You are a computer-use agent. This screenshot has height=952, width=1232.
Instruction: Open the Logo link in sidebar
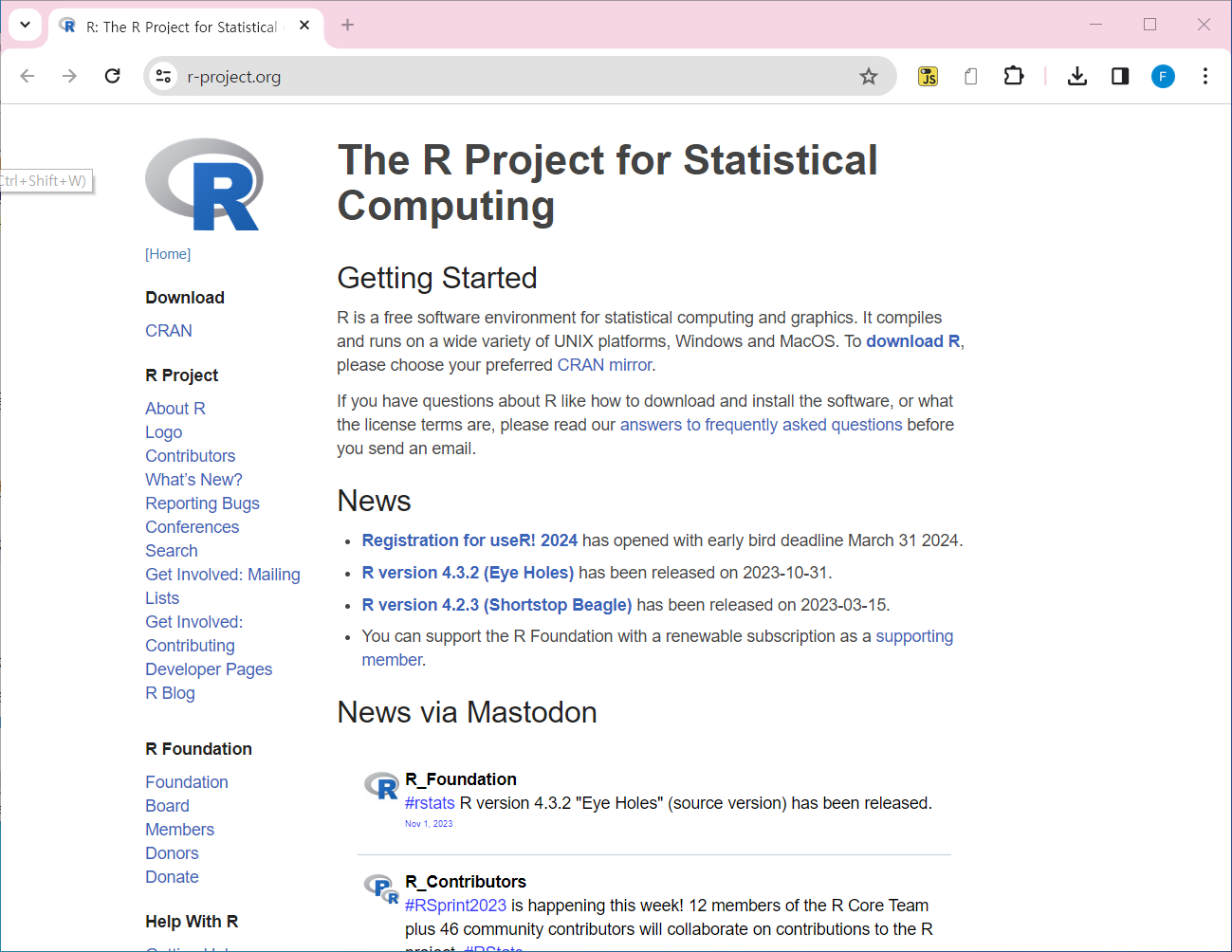click(164, 432)
